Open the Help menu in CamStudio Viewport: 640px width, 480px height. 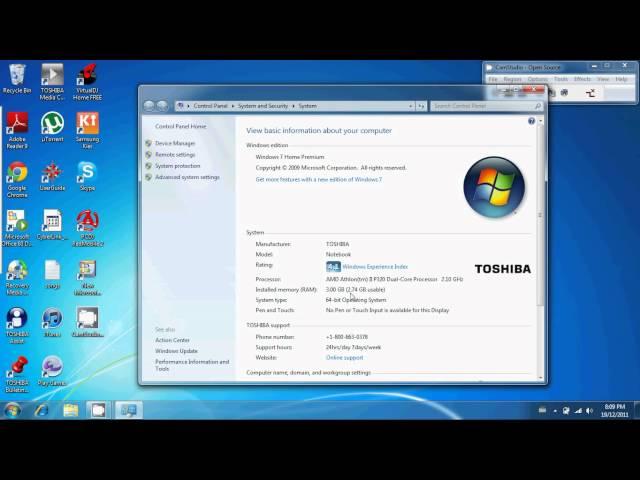click(621, 79)
